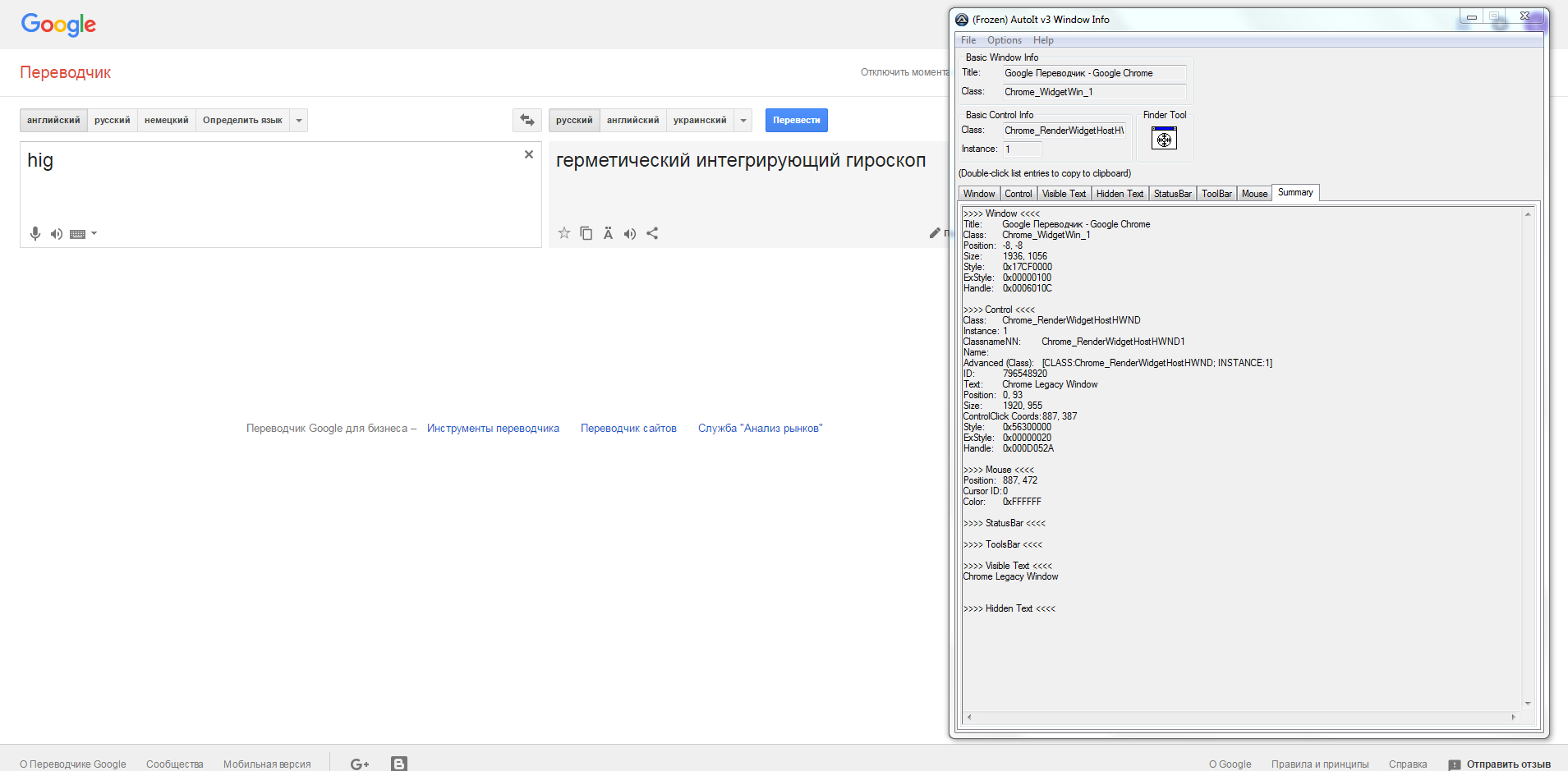Open the Blogger footer icon
Viewport: 1568px width, 771px height.
tap(399, 764)
